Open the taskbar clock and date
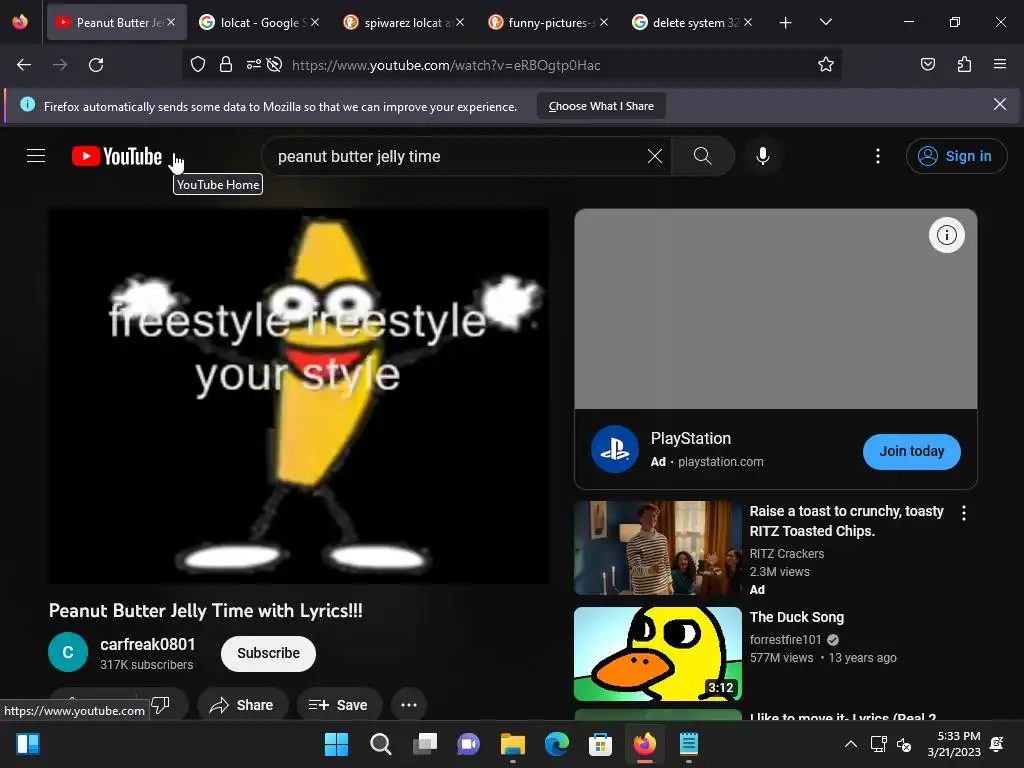This screenshot has width=1024, height=768. 954,744
